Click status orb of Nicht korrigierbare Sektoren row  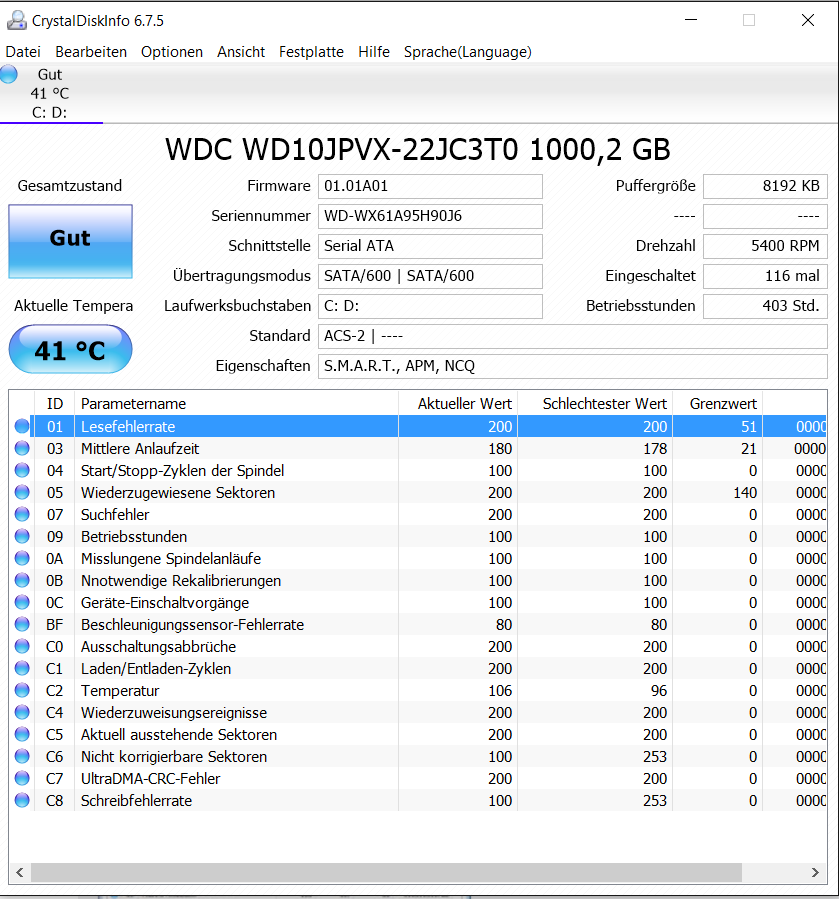pos(22,756)
